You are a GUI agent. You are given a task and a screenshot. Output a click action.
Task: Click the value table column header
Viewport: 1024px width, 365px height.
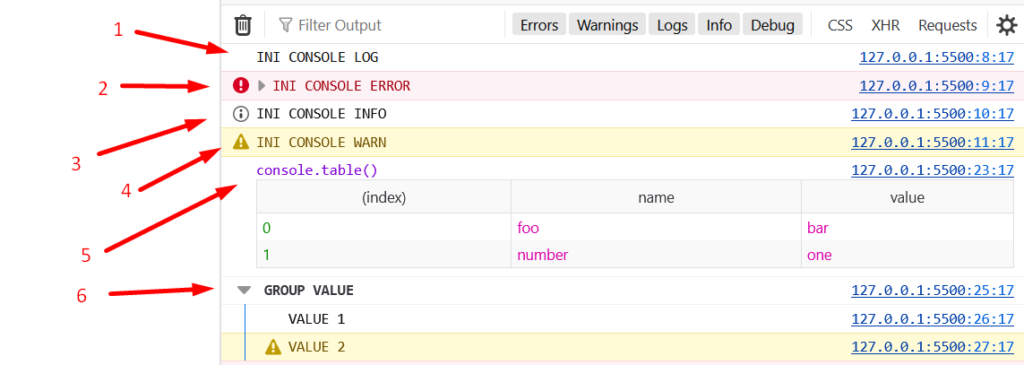[908, 197]
